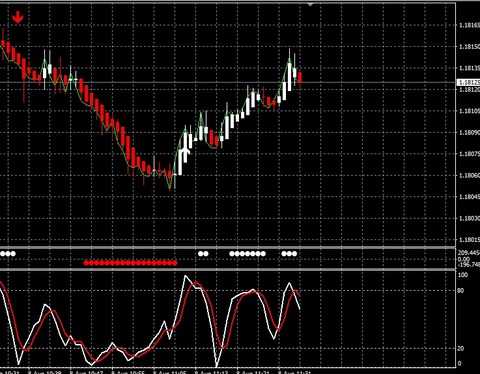The height and width of the screenshot is (374, 480).
Task: Click the 209.445 indicator scale value
Action: point(469,253)
